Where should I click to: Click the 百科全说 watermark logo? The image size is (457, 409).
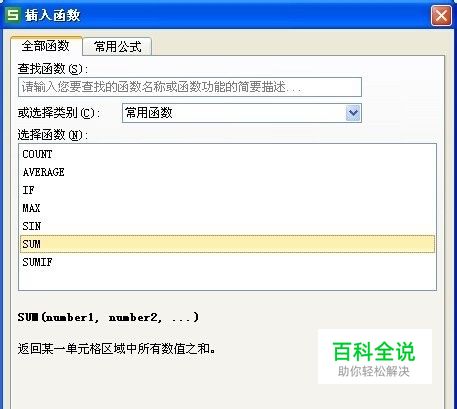(x=375, y=357)
